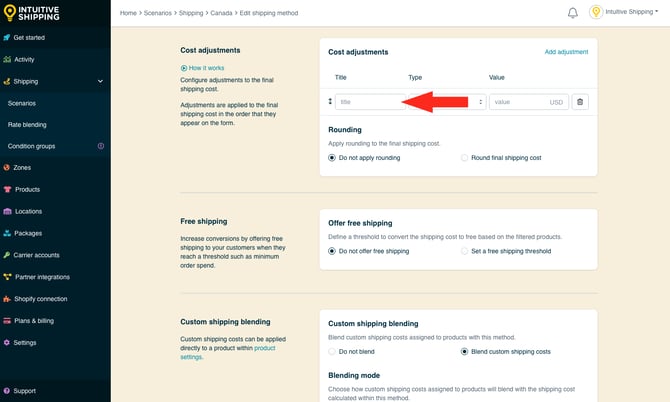Open the Activity page
The image size is (670, 402).
pos(24,59)
